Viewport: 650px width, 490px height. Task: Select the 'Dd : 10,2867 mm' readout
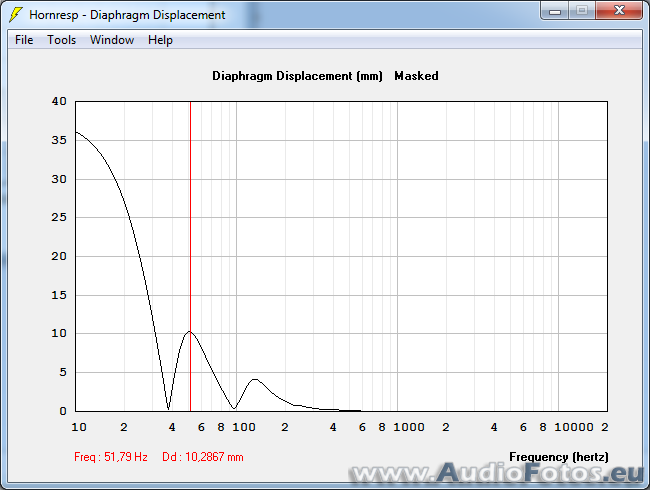[x=203, y=457]
